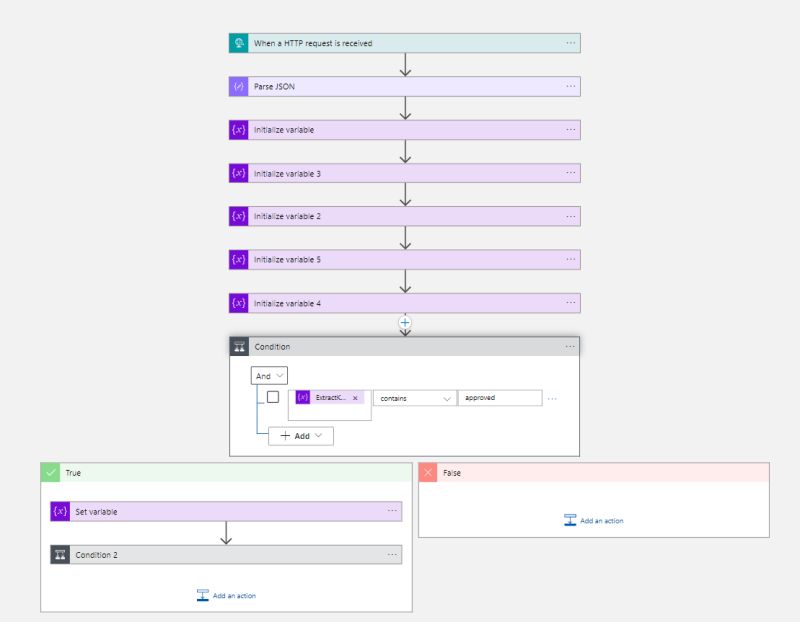Expand the Parse JSON step
Image resolution: width=800 pixels, height=622 pixels.
click(x=405, y=87)
